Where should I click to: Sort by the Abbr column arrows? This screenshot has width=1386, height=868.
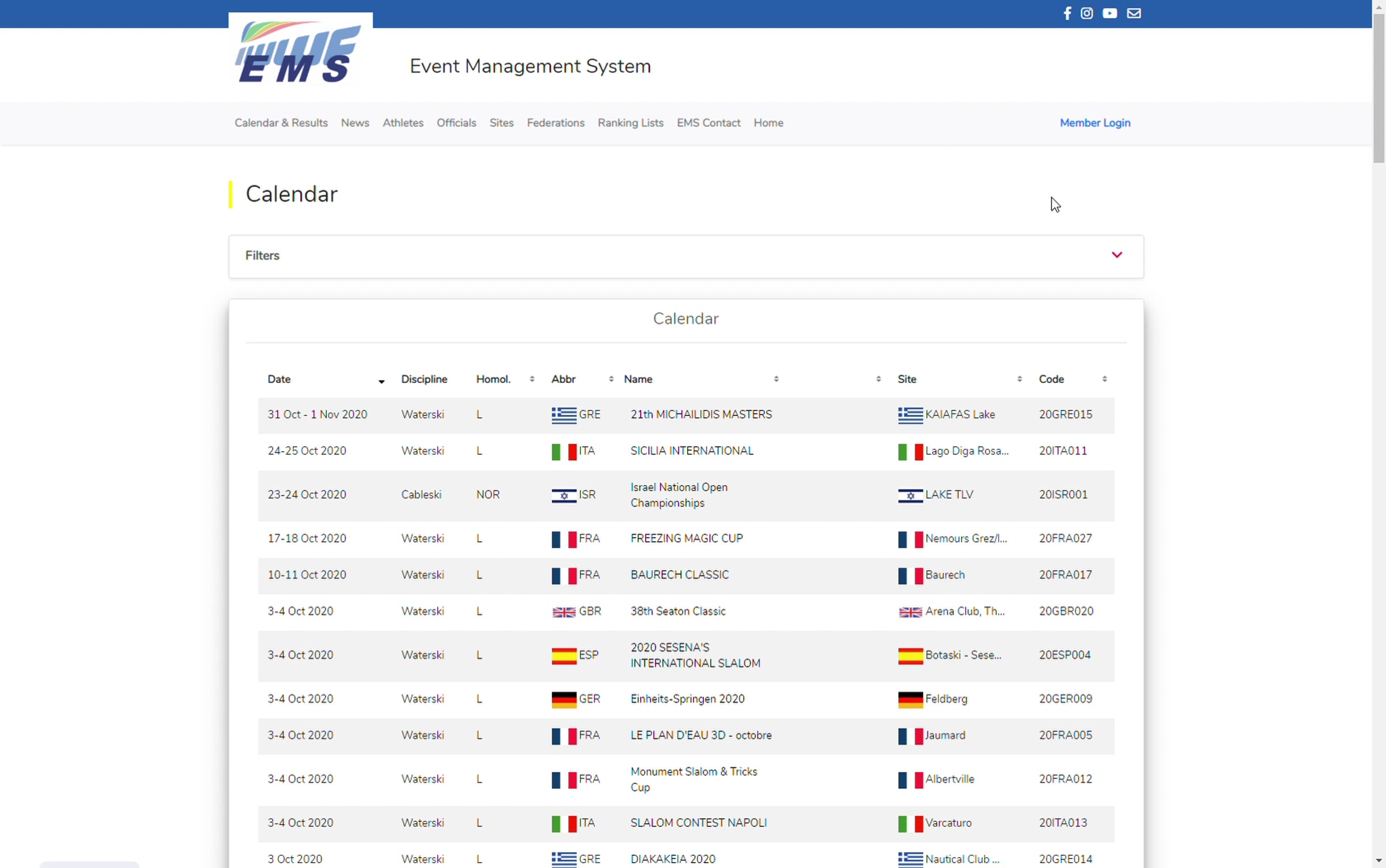pos(610,379)
